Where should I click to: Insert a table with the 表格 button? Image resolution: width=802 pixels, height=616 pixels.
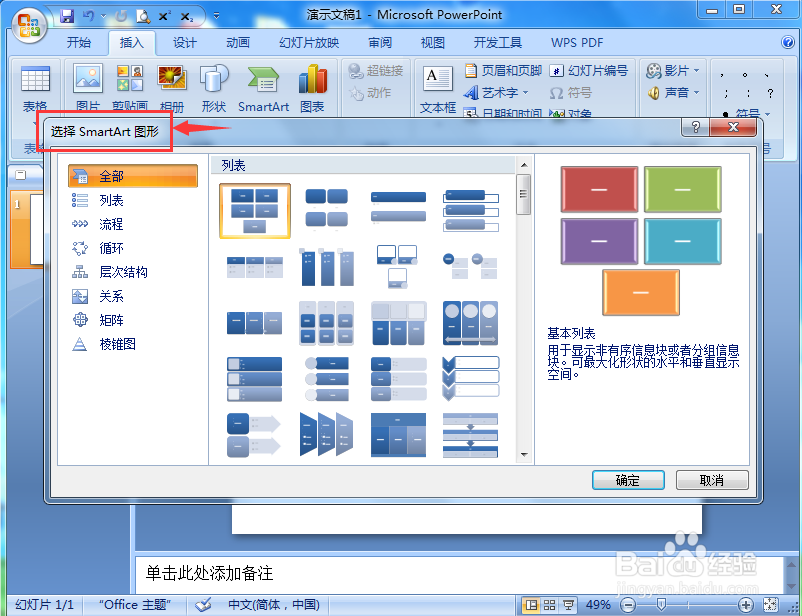[x=35, y=88]
